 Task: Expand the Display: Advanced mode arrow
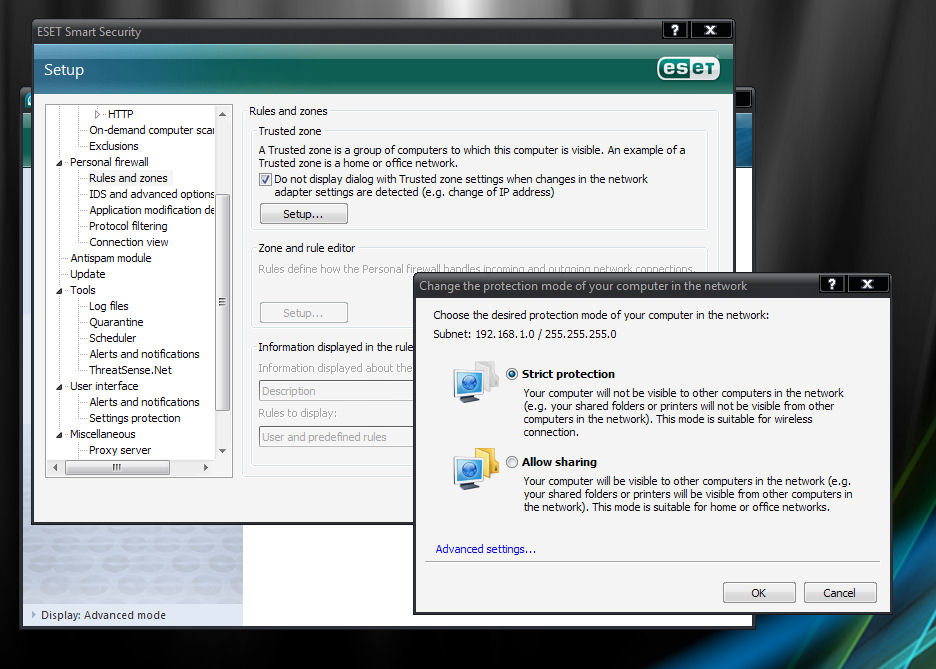click(x=33, y=614)
